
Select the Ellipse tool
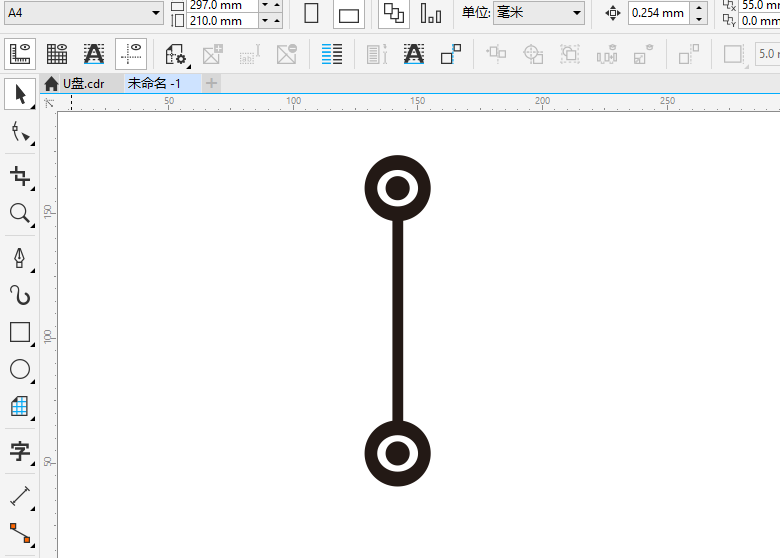pos(20,370)
